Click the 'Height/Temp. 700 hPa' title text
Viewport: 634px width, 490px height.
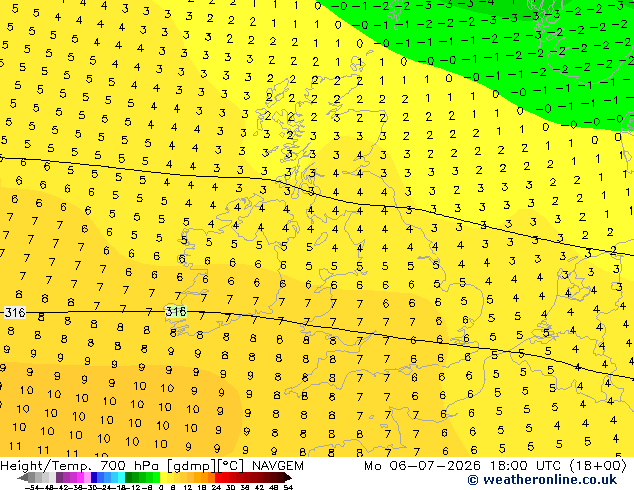[x=80, y=466]
